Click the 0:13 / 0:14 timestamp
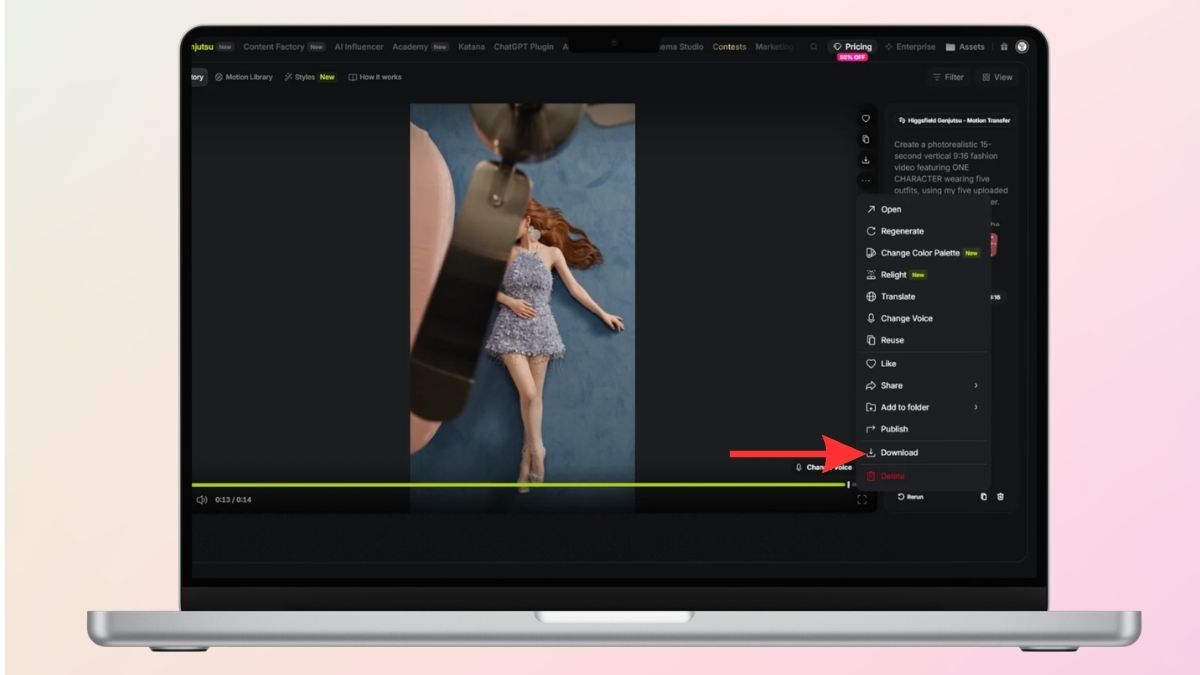Image resolution: width=1200 pixels, height=675 pixels. click(233, 499)
